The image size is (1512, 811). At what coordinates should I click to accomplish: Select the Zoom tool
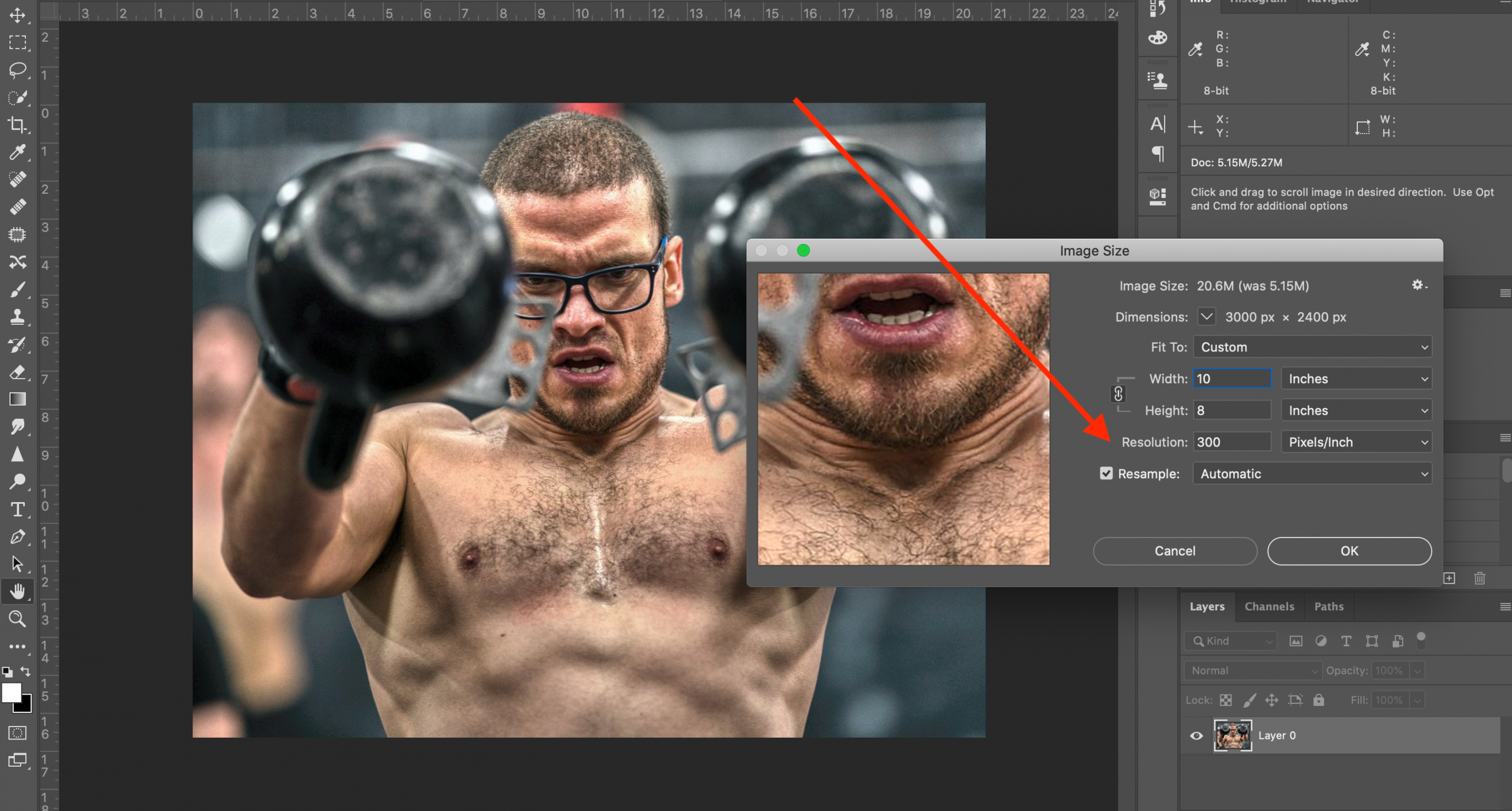[17, 618]
